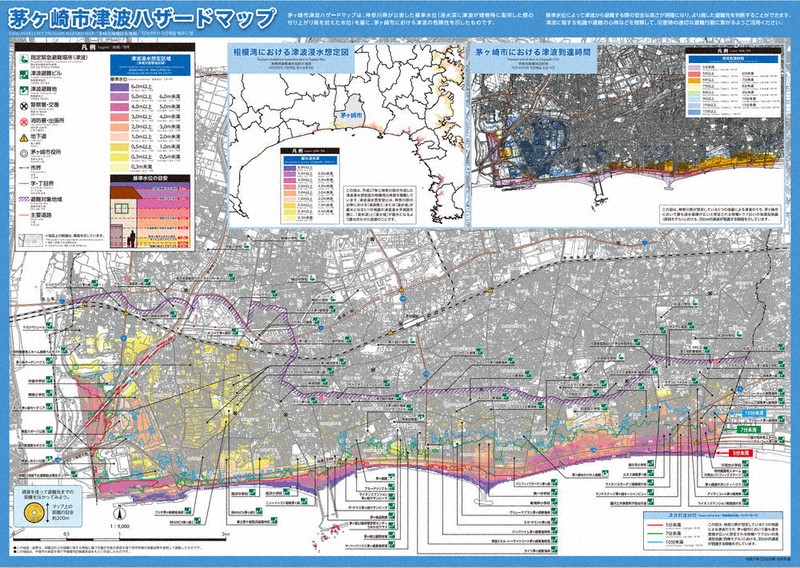Select the 6.0m以上 dark purple swatch
The width and height of the screenshot is (800, 568).
pos(119,88)
